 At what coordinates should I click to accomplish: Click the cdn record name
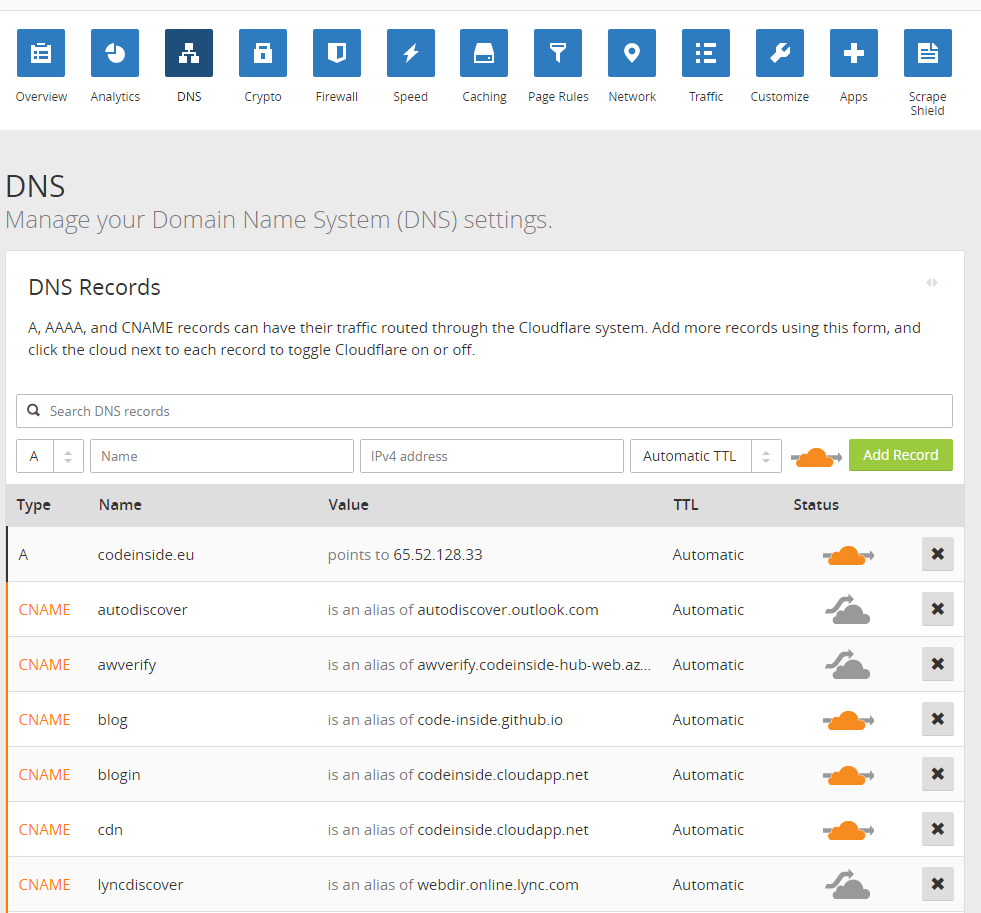[x=110, y=830]
